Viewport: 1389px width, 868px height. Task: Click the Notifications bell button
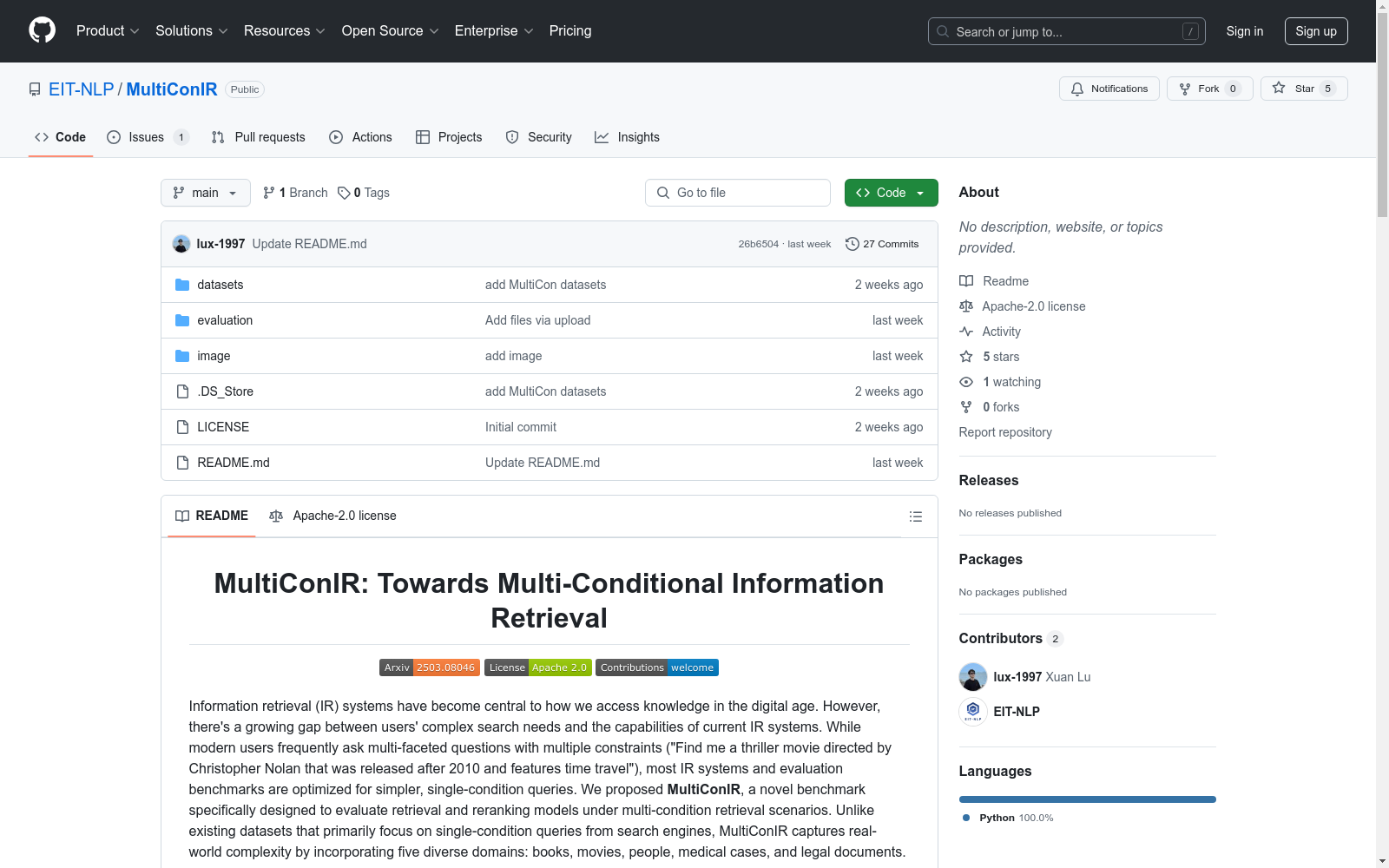[1109, 89]
